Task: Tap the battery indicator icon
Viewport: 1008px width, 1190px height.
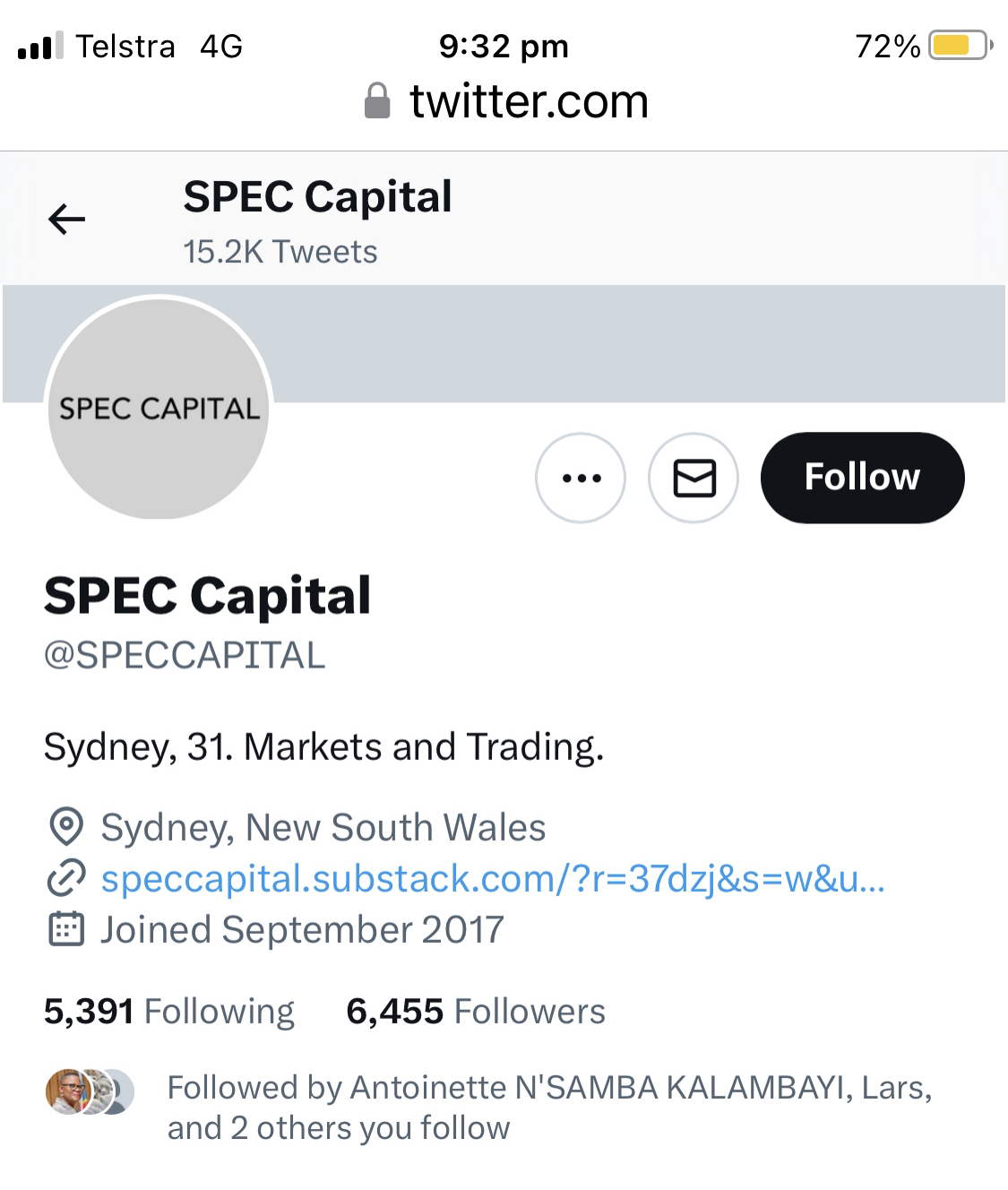Action: (960, 45)
